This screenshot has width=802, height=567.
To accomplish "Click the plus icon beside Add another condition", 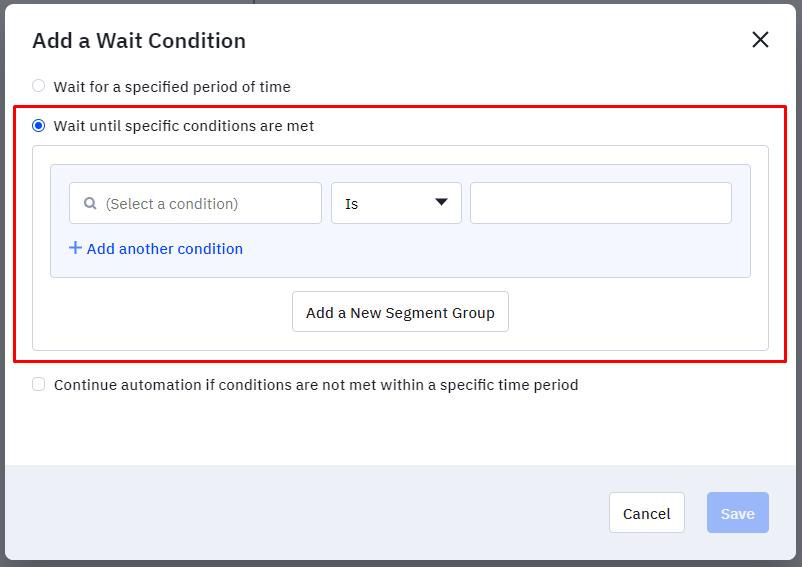I will click(x=75, y=248).
